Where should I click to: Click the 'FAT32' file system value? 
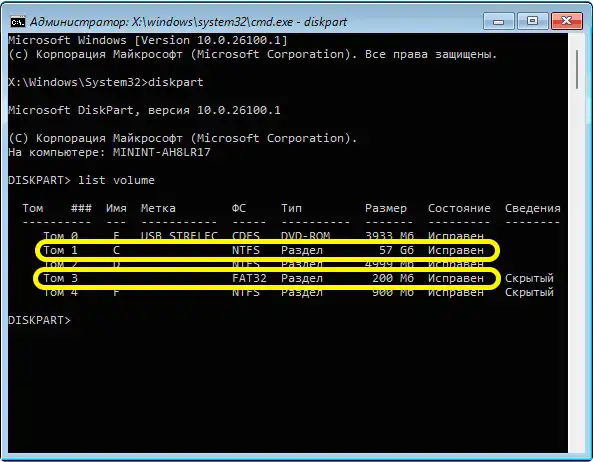click(249, 278)
